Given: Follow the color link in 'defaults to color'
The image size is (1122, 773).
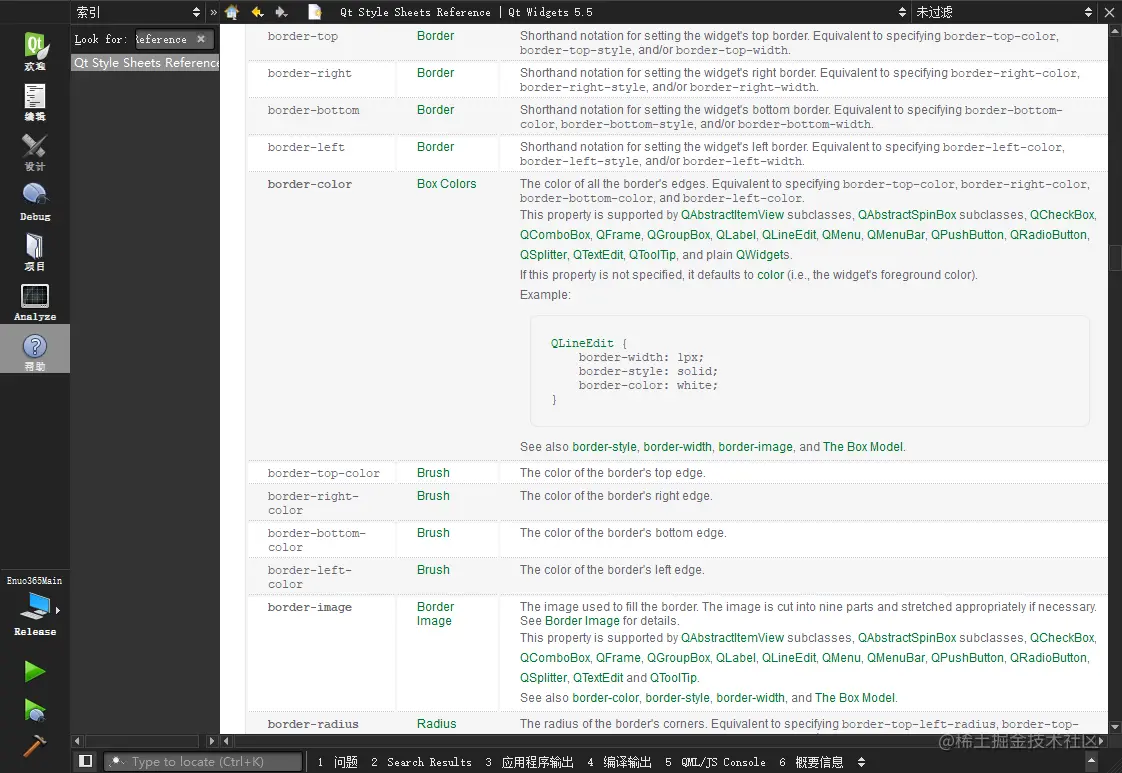Looking at the screenshot, I should (770, 276).
